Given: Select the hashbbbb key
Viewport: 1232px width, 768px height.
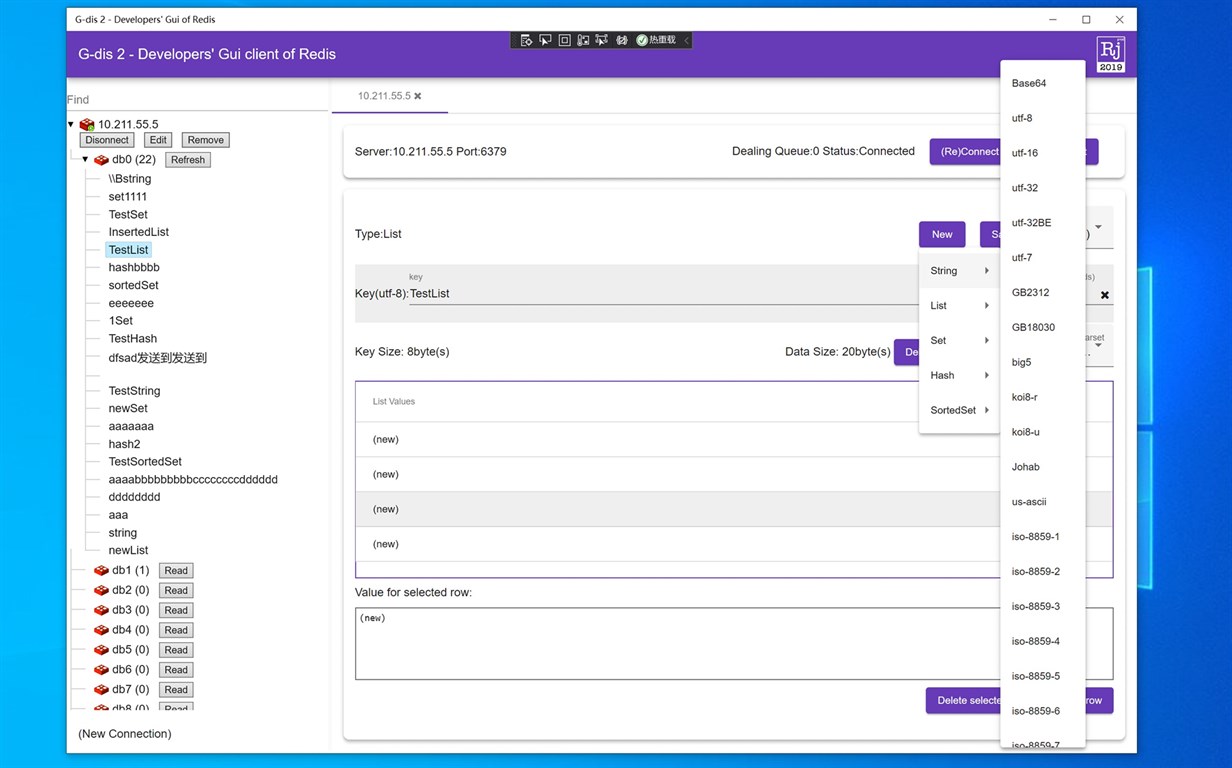Looking at the screenshot, I should coord(134,267).
